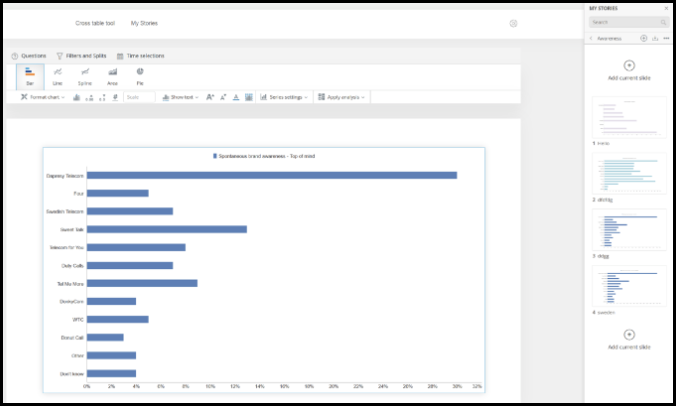Switch to the Pie chart type
Image resolution: width=676 pixels, height=406 pixels.
(140, 77)
